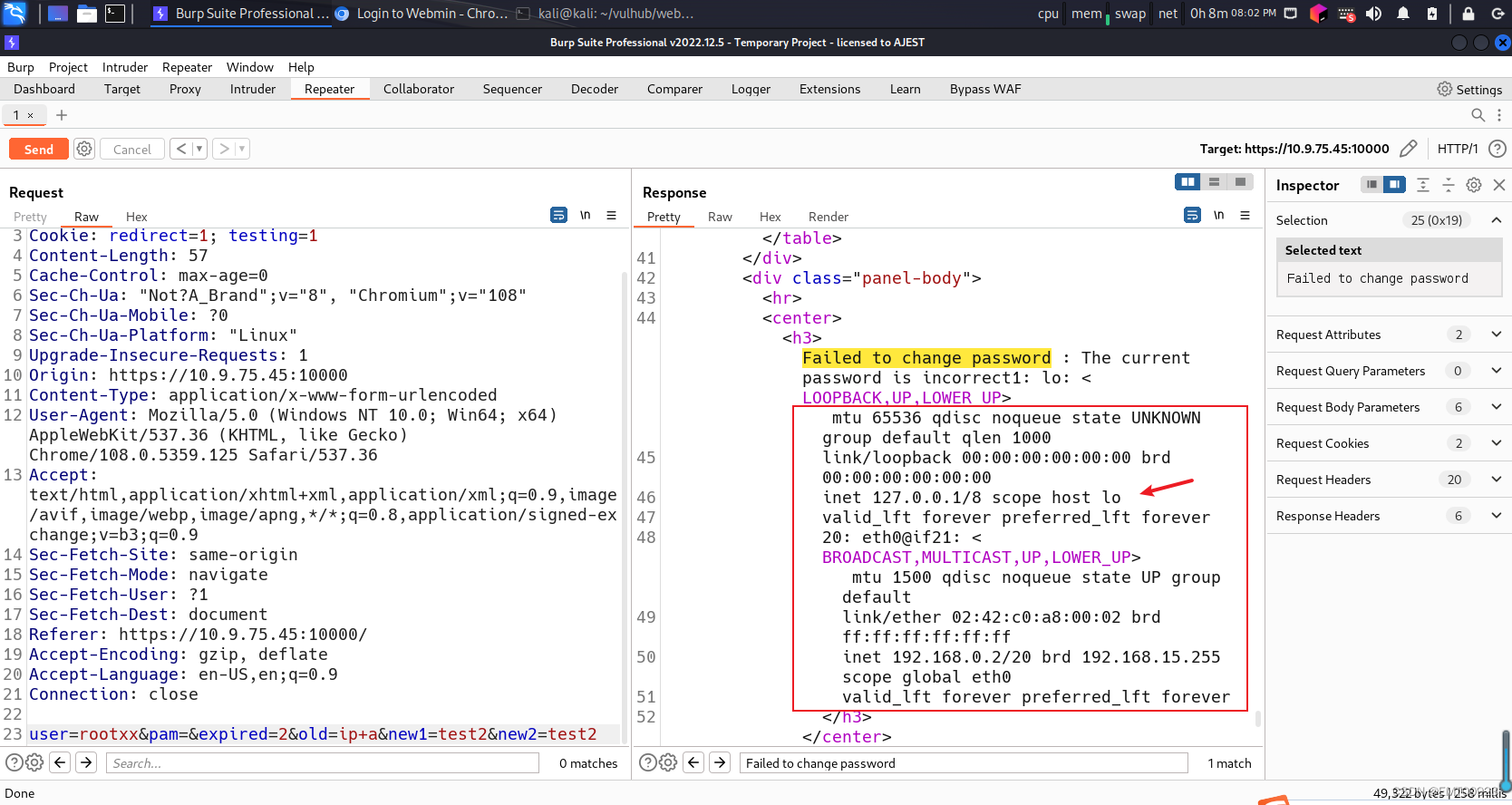Open the Request search settings gear
Image resolution: width=1512 pixels, height=805 pixels.
[34, 762]
